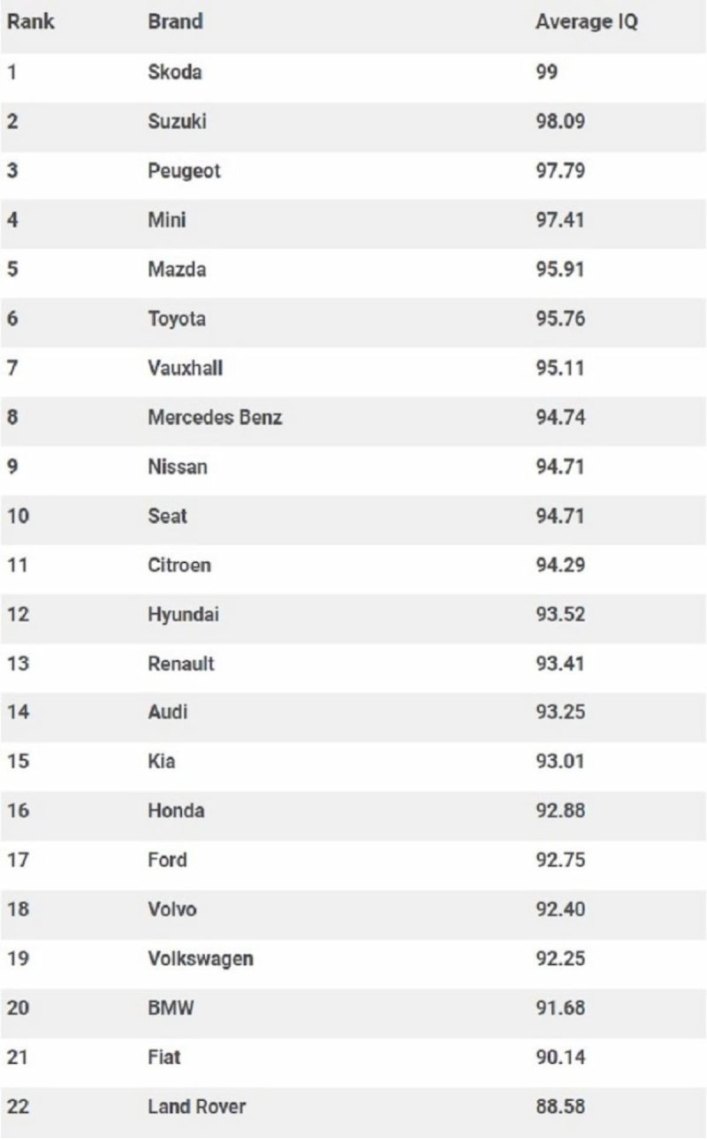Select the Brand column header
This screenshot has width=707, height=1140.
coord(175,21)
